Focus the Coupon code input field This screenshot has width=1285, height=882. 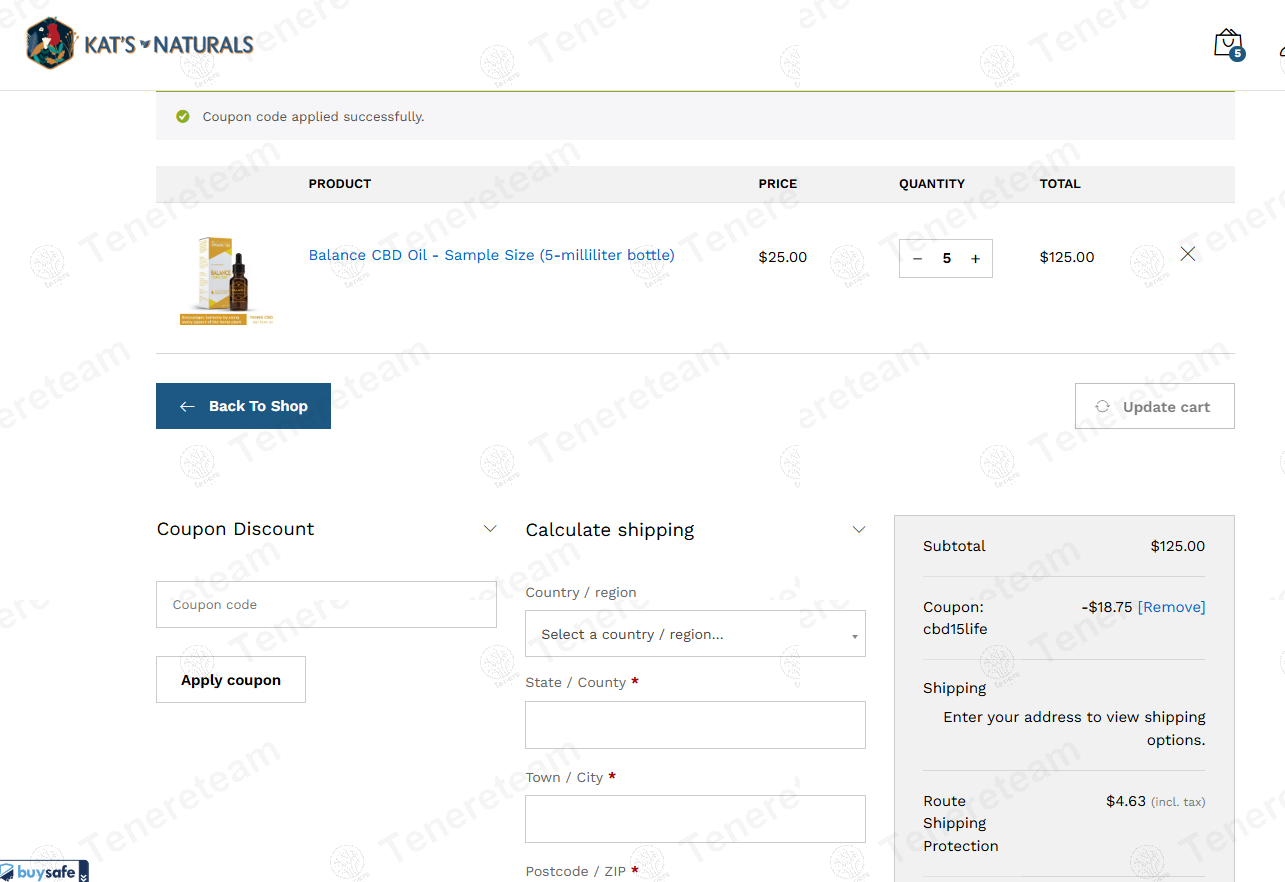pyautogui.click(x=326, y=605)
